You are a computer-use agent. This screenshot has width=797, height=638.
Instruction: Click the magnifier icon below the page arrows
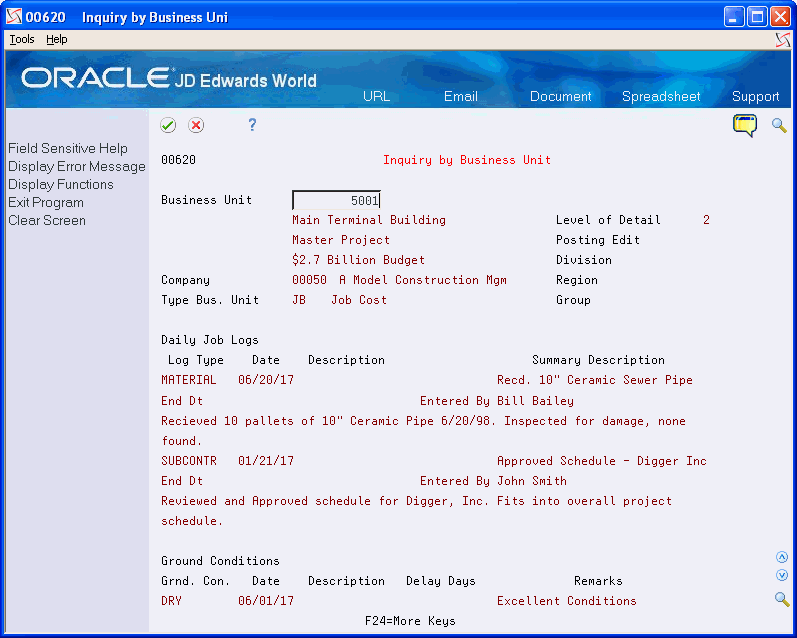[782, 599]
